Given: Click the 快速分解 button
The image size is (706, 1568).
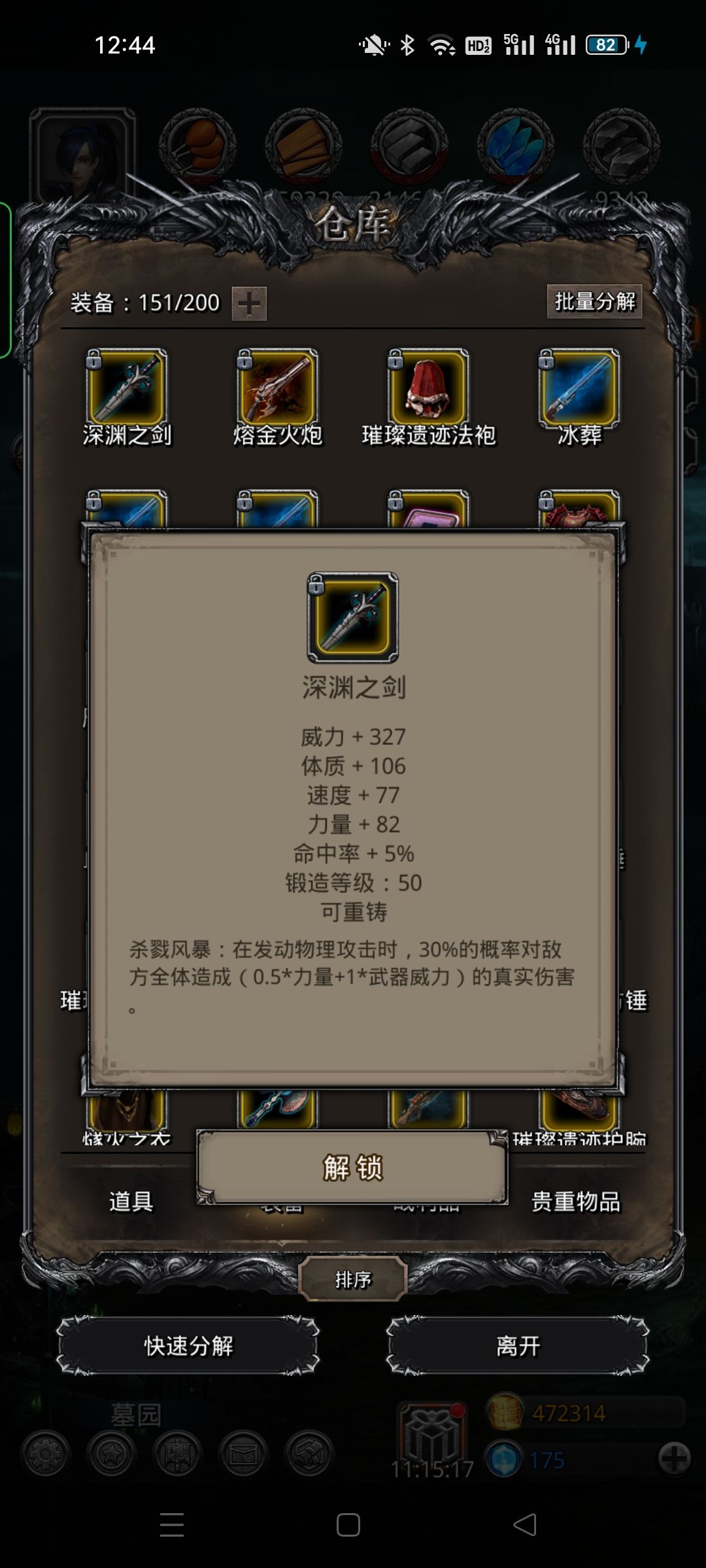Looking at the screenshot, I should coord(188,1345).
